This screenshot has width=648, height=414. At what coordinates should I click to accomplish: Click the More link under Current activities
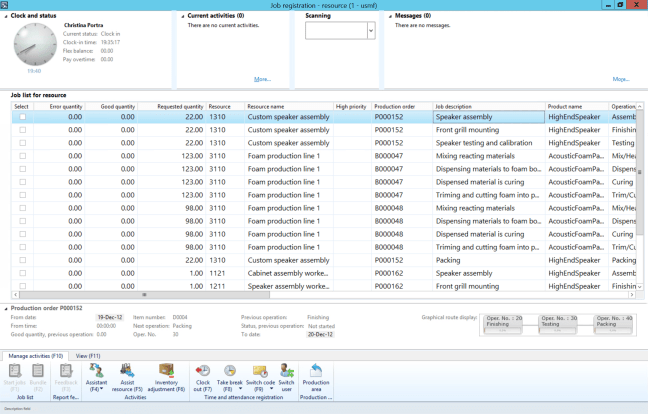(x=262, y=79)
